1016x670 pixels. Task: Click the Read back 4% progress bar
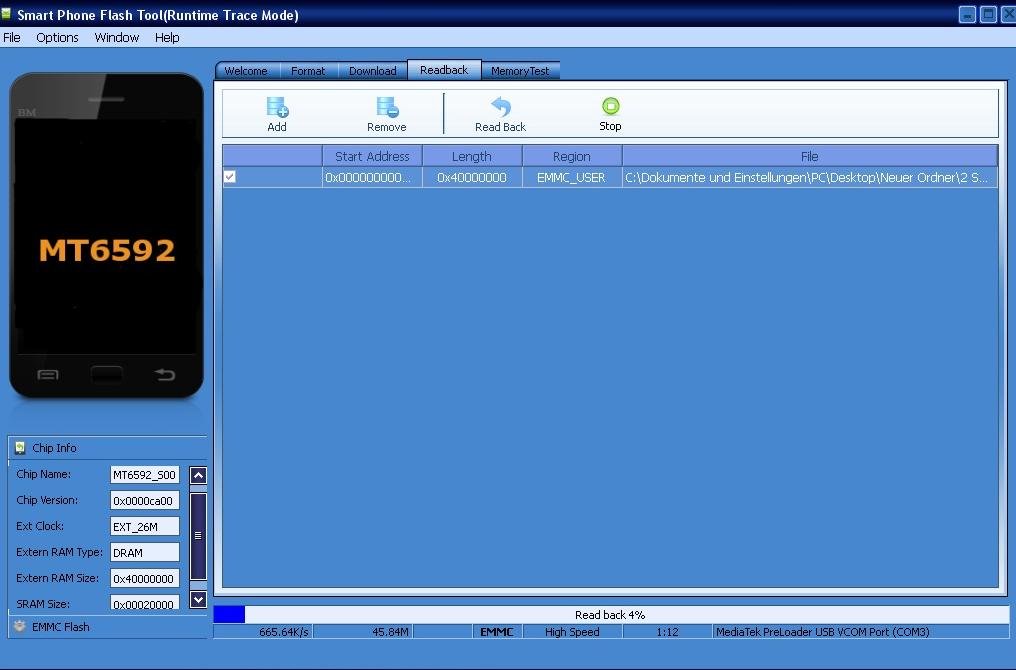(x=611, y=614)
